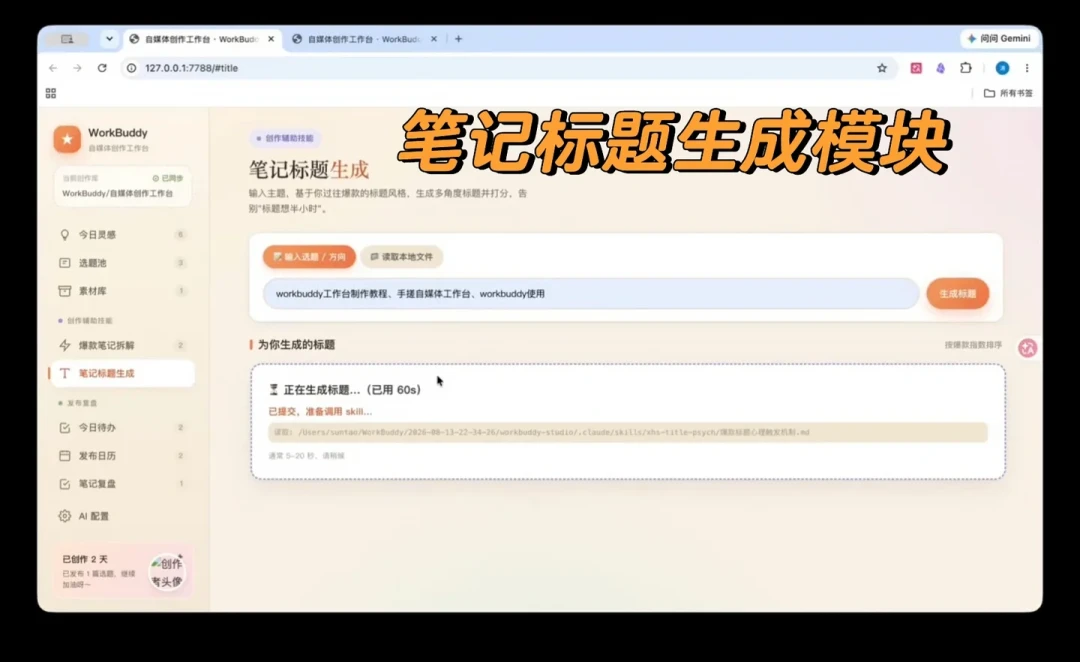The image size is (1080, 662).
Task: Open AI 配置 settings in sidebar
Action: coord(122,516)
